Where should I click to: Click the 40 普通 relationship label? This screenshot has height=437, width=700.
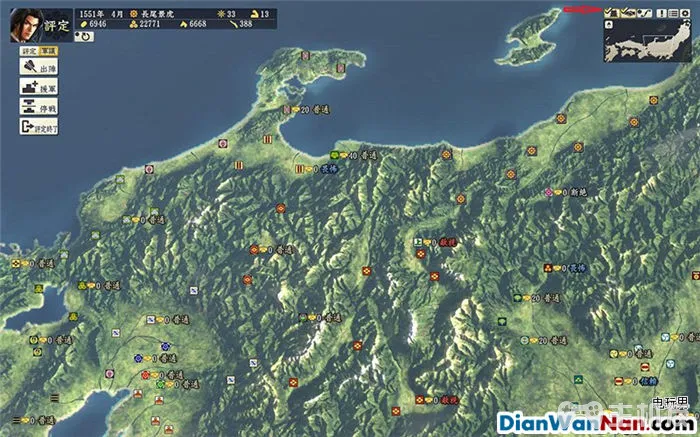pyautogui.click(x=364, y=155)
